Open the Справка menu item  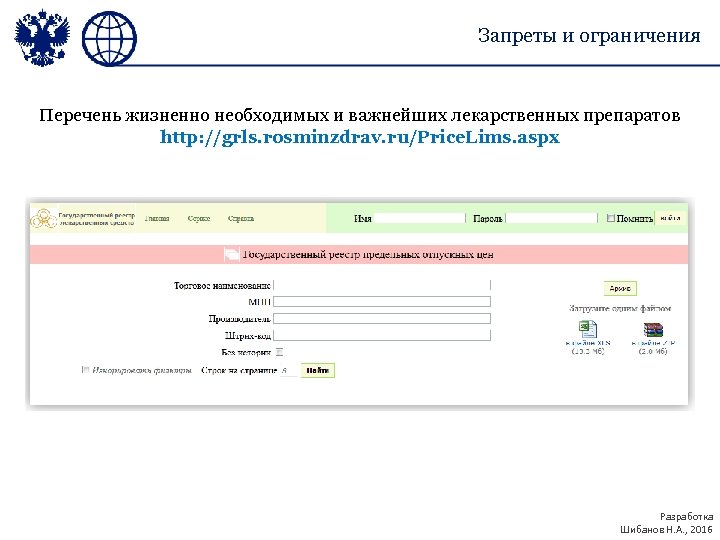(241, 219)
